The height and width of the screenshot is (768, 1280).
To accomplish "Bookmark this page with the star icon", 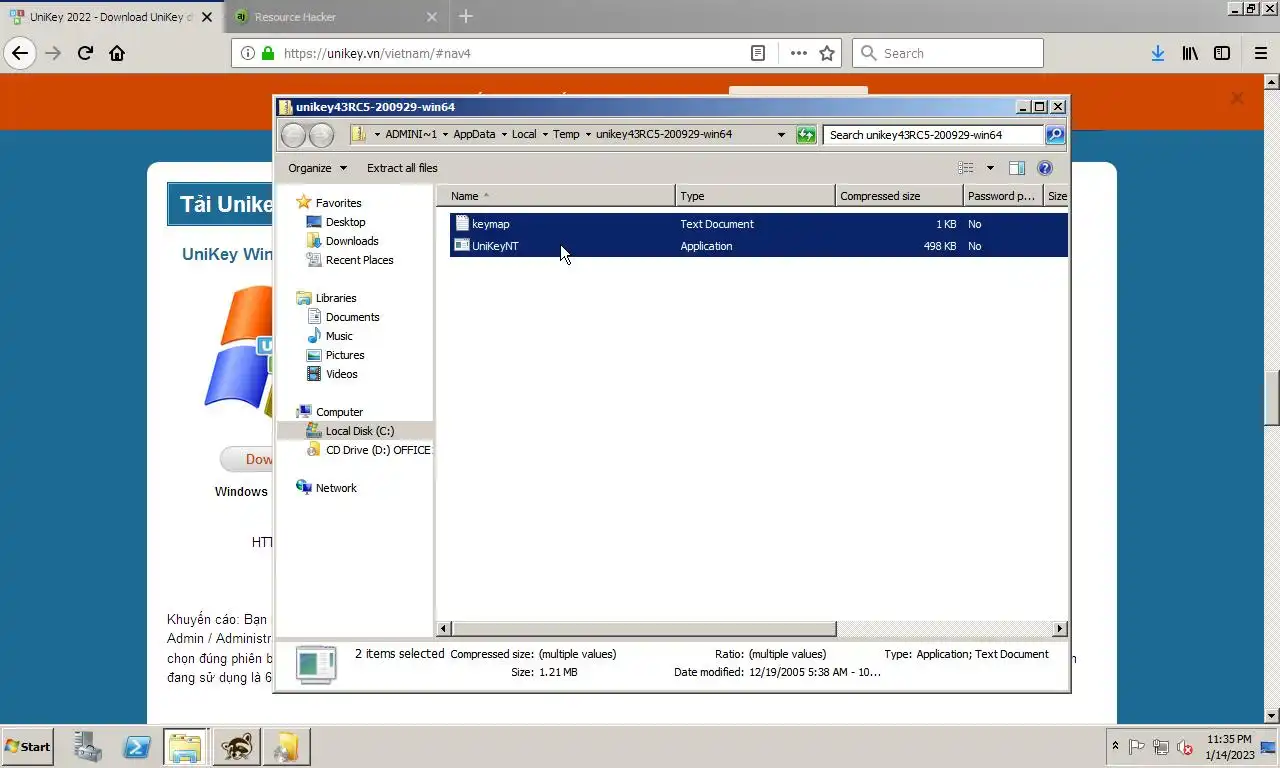I will pos(827,53).
